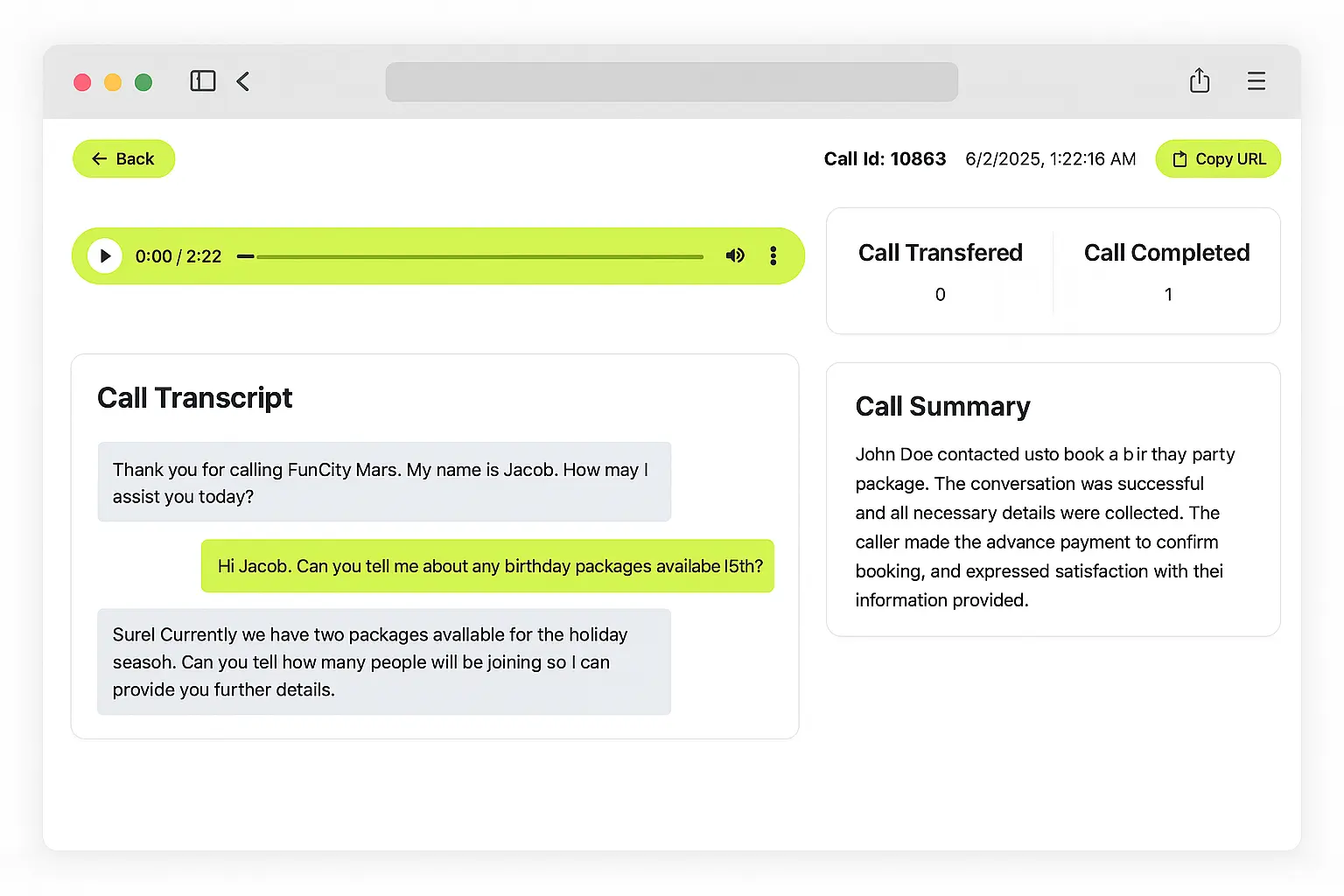Open audio player more options menu
The image size is (1344, 896).
coord(773,255)
